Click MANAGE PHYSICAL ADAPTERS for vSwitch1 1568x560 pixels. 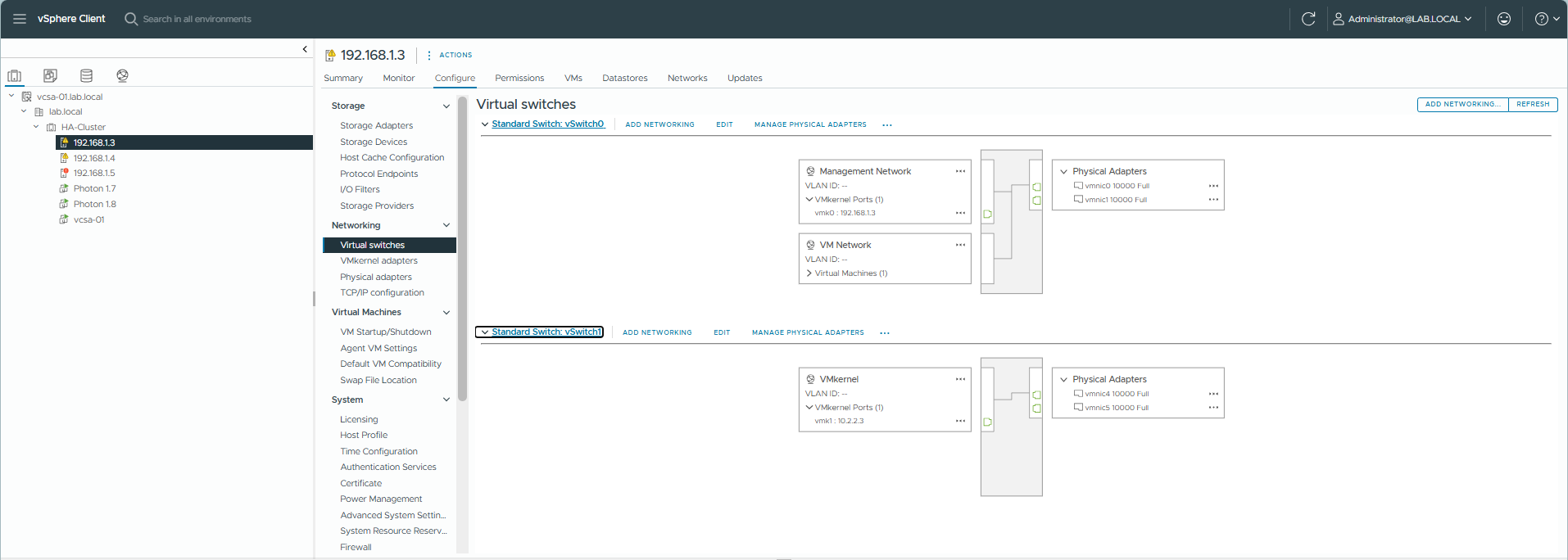coord(808,332)
